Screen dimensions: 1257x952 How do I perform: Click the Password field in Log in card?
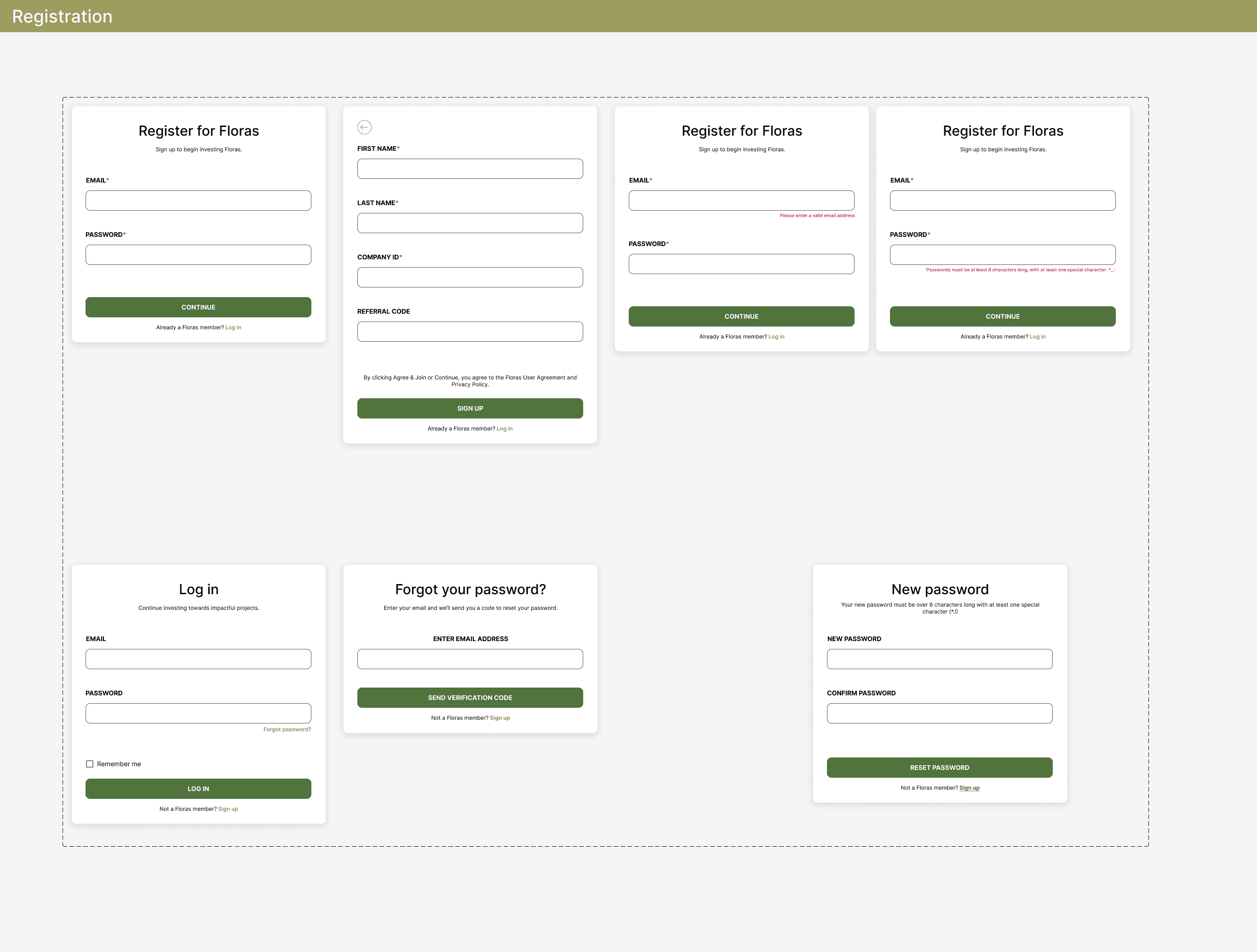coord(198,713)
